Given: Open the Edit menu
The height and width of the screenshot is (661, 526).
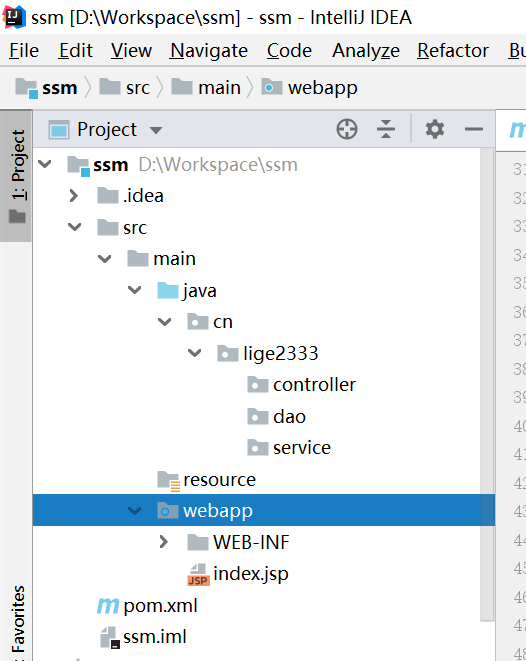Looking at the screenshot, I should 75,51.
